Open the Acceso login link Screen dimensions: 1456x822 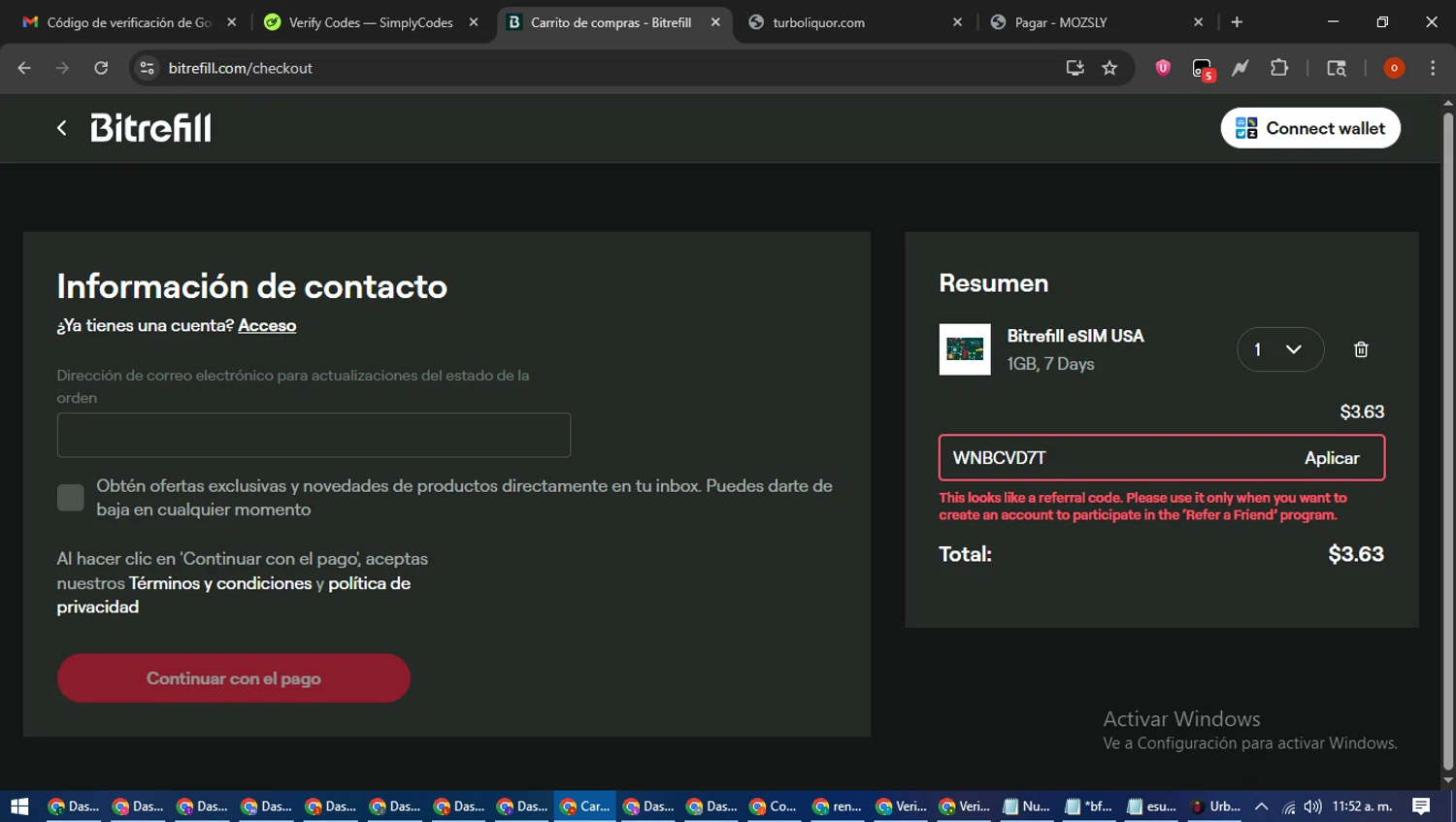pyautogui.click(x=267, y=326)
